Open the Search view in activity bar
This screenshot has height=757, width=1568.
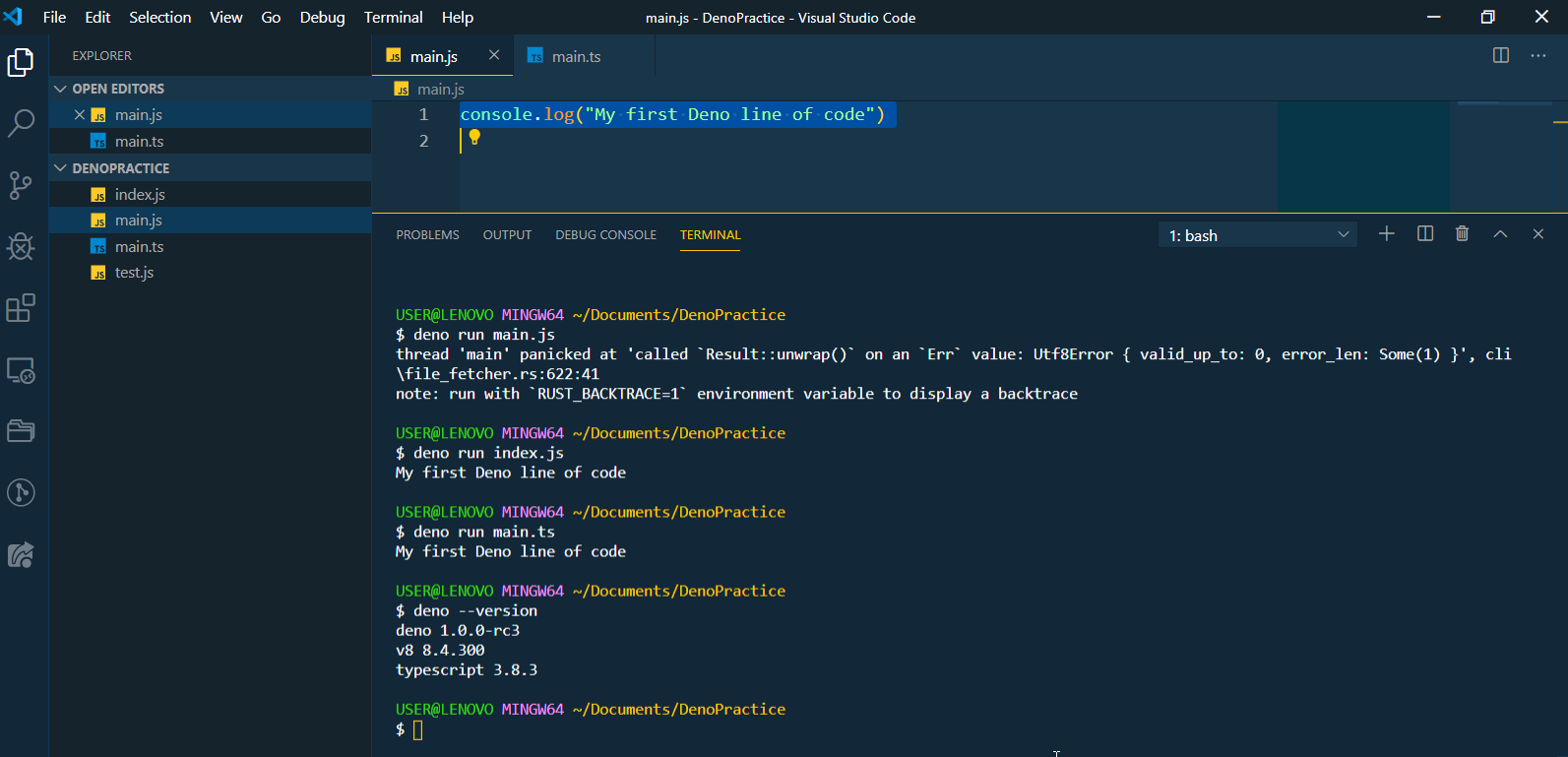[x=21, y=123]
